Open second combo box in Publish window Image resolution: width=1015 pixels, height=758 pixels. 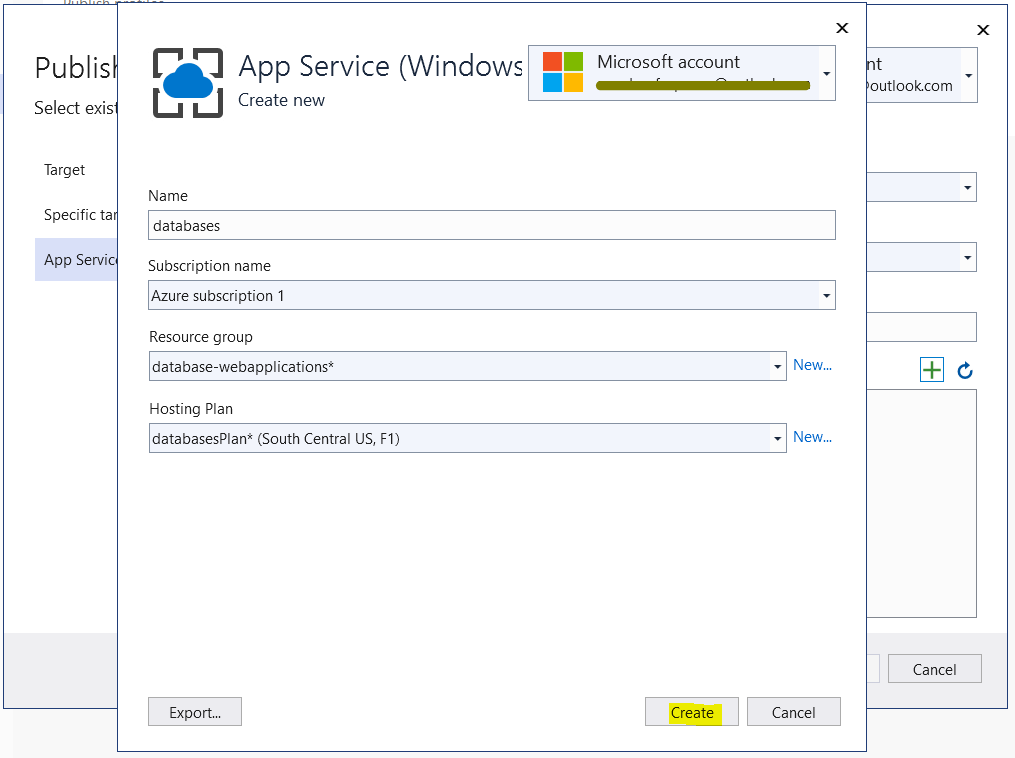tap(922, 257)
